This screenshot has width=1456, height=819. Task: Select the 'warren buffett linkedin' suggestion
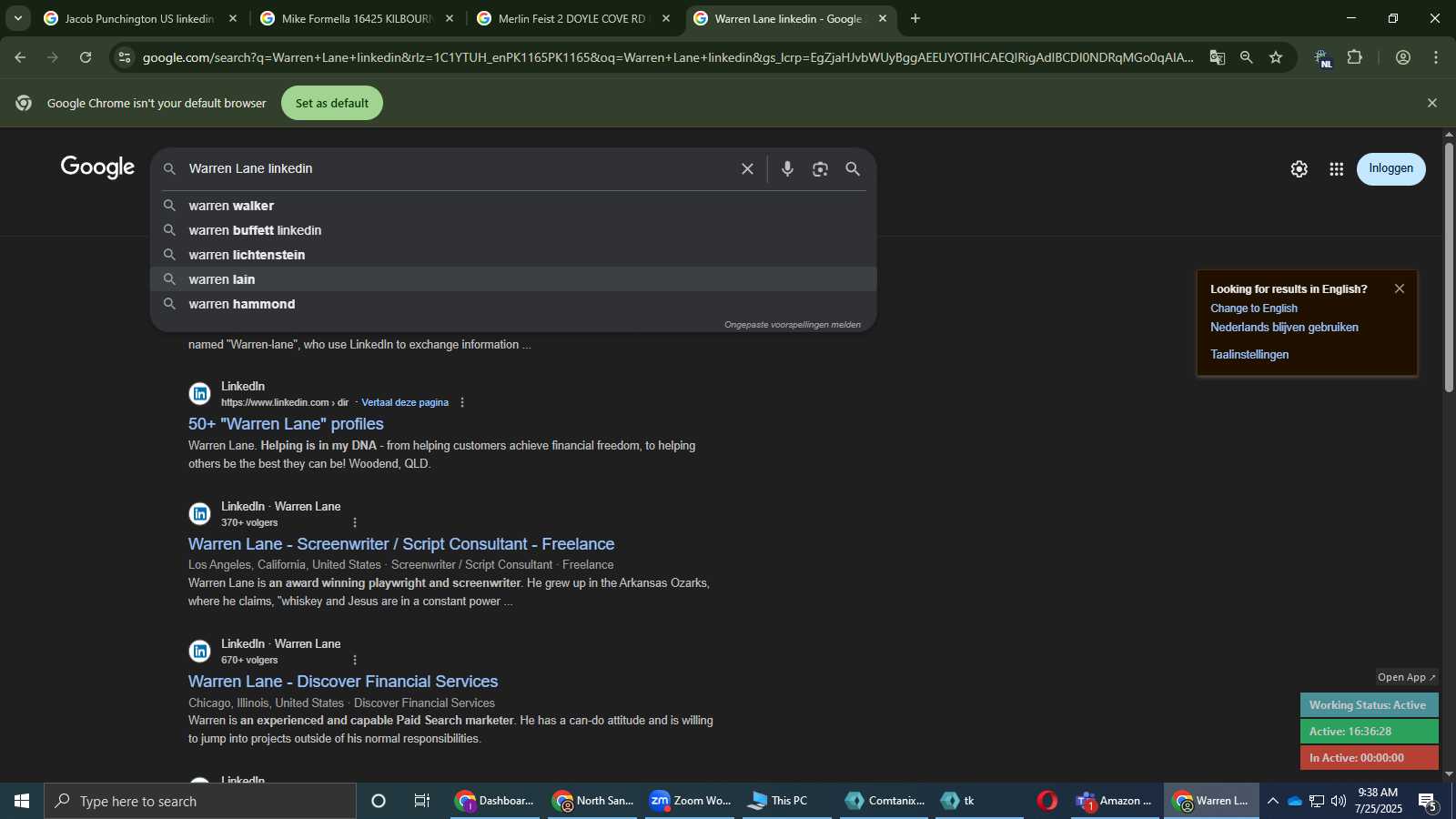(513, 230)
